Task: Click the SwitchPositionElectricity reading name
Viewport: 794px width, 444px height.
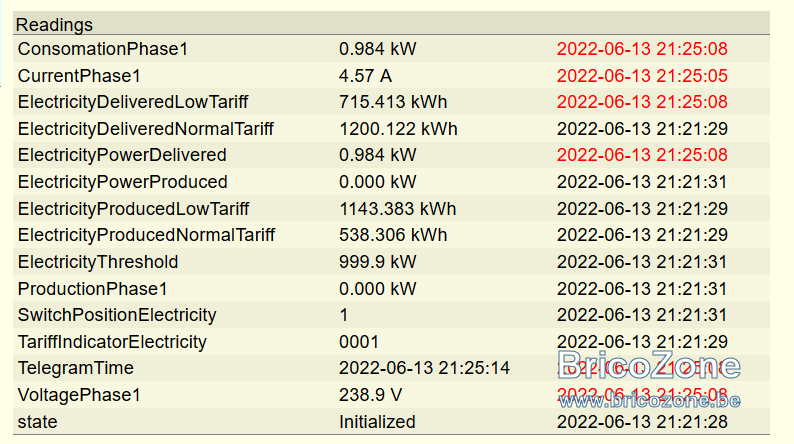Action: click(x=117, y=315)
